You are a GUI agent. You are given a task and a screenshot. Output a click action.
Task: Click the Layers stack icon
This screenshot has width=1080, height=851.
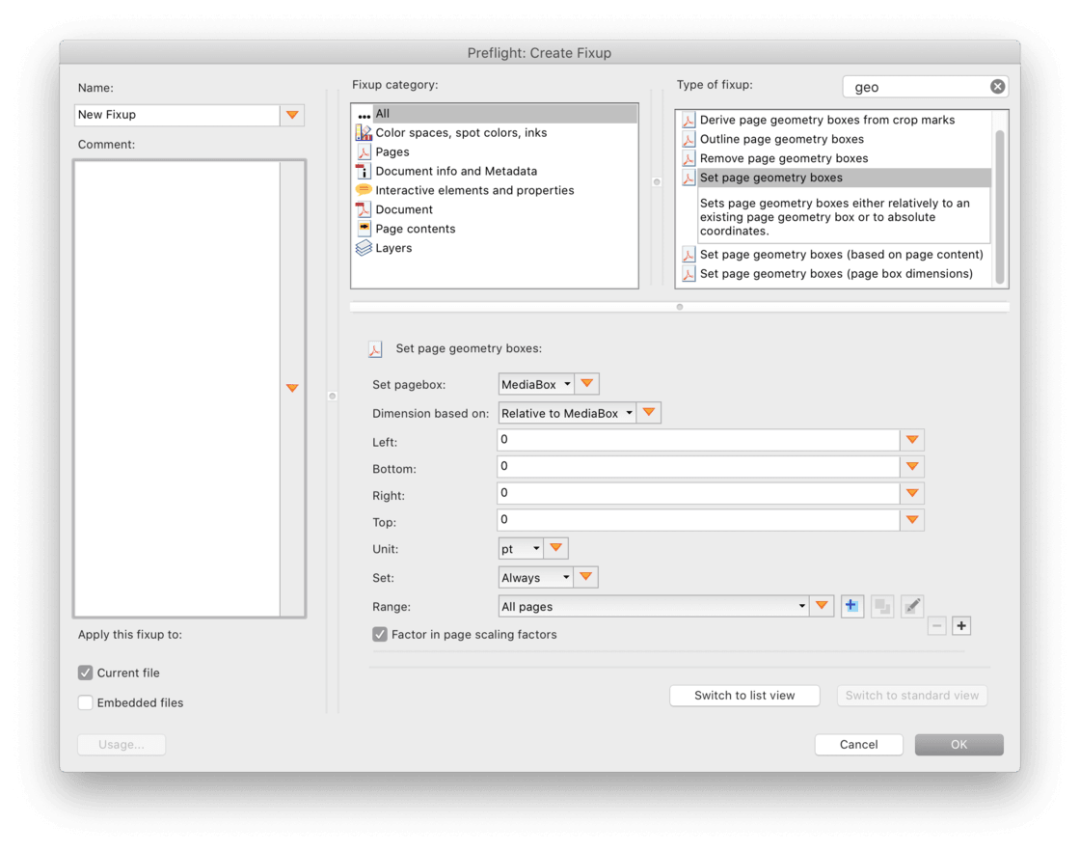click(364, 248)
